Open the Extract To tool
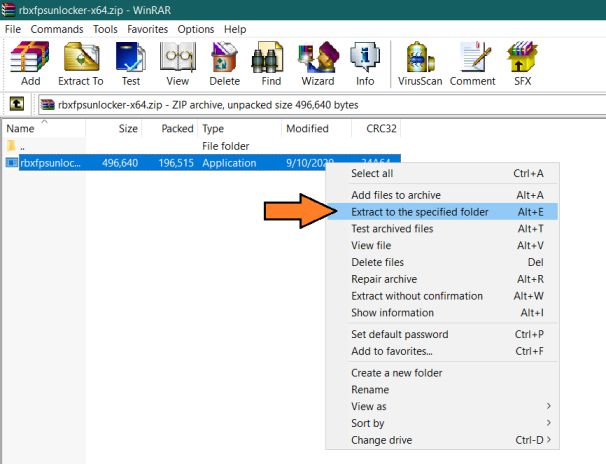606x464 pixels. (81, 64)
